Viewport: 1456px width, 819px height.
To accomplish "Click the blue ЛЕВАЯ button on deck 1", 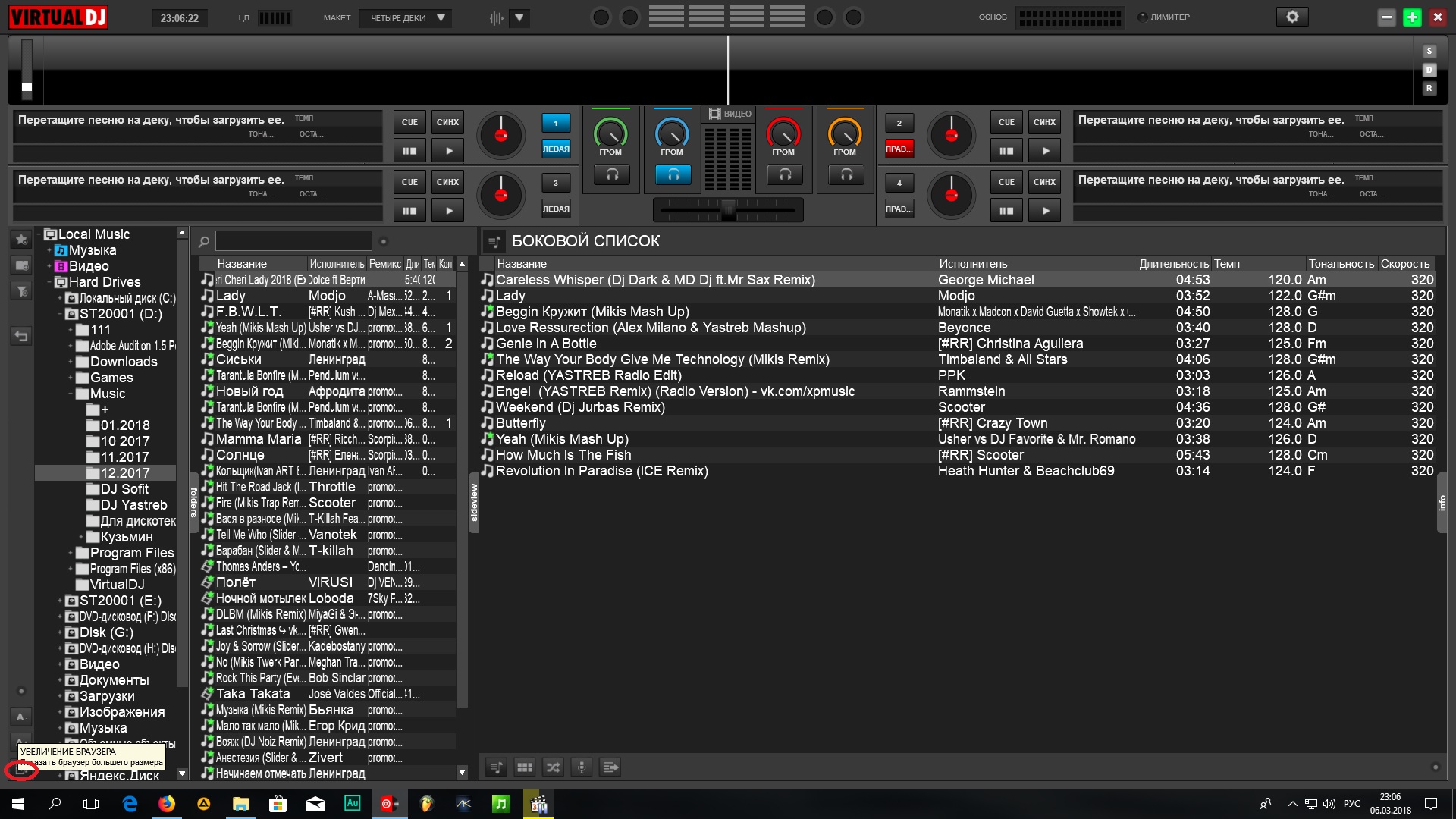I will tap(556, 149).
